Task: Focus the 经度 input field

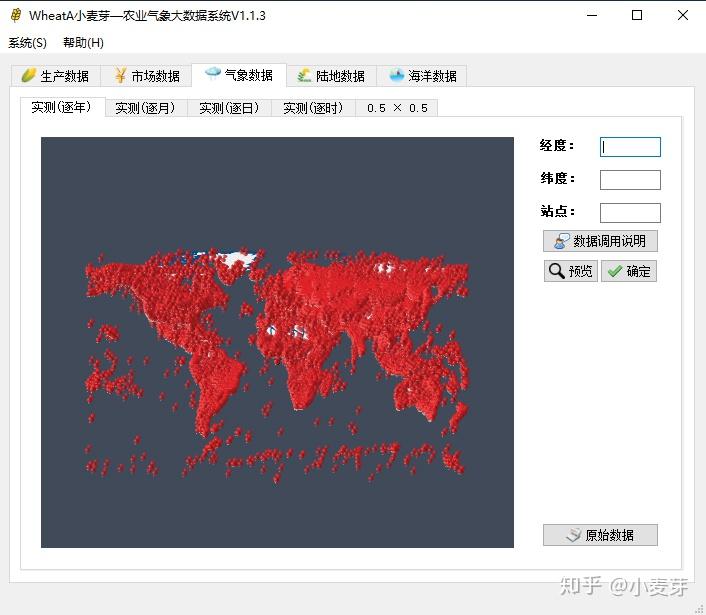Action: 630,147
